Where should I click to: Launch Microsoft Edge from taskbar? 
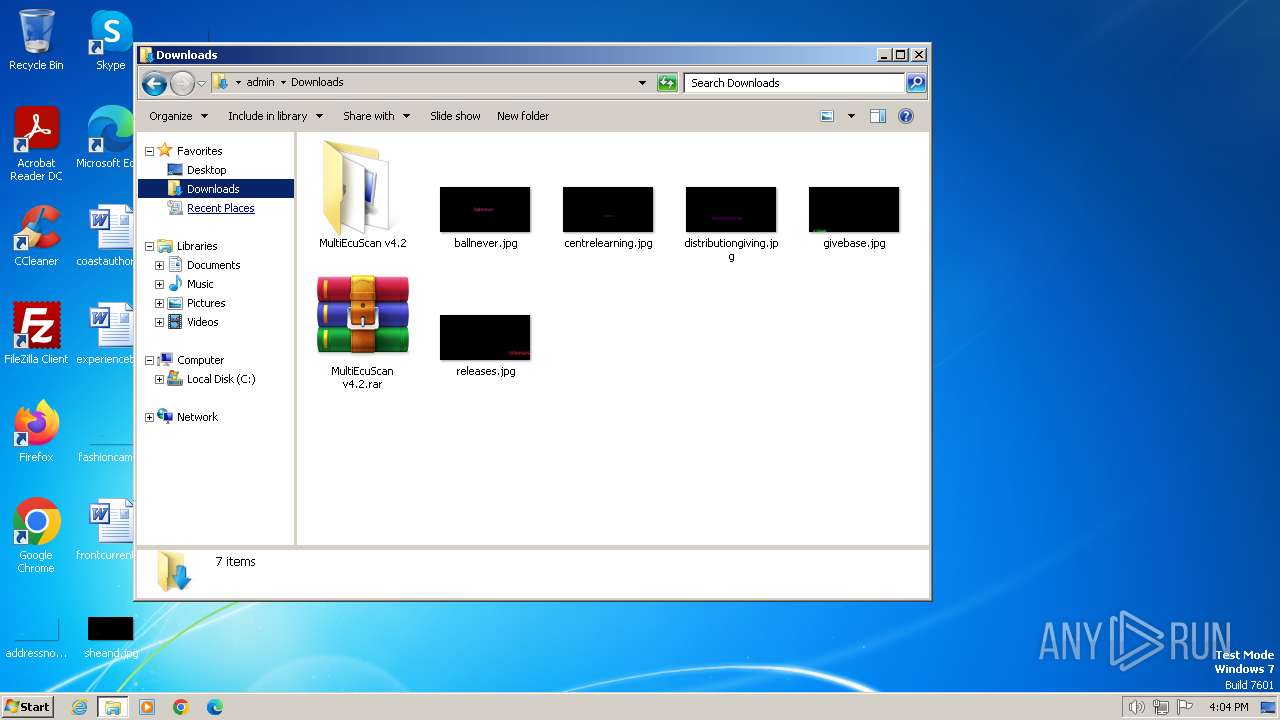[215, 707]
